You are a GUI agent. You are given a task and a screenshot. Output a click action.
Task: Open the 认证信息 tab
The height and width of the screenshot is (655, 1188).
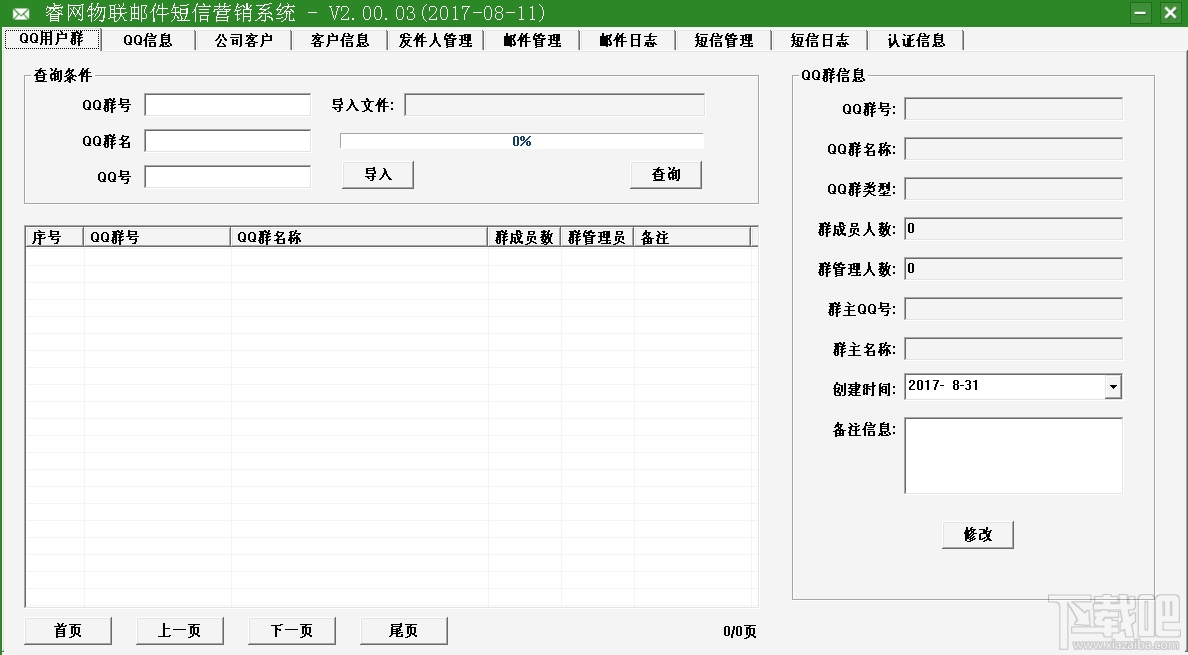[x=916, y=40]
